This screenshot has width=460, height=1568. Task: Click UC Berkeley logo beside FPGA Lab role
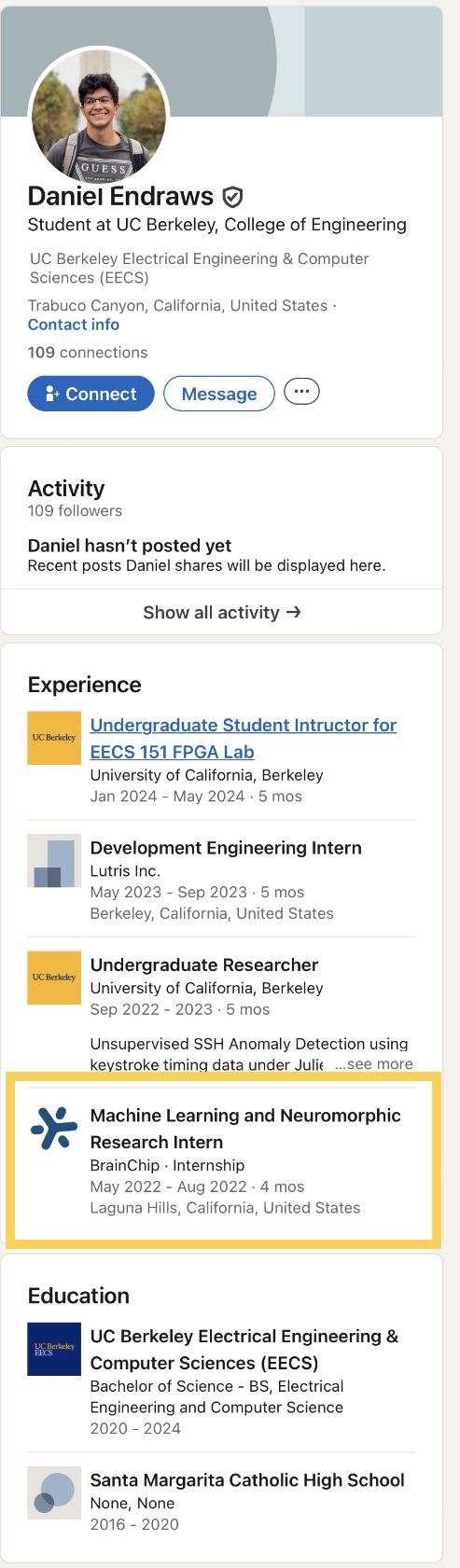pyautogui.click(x=54, y=738)
